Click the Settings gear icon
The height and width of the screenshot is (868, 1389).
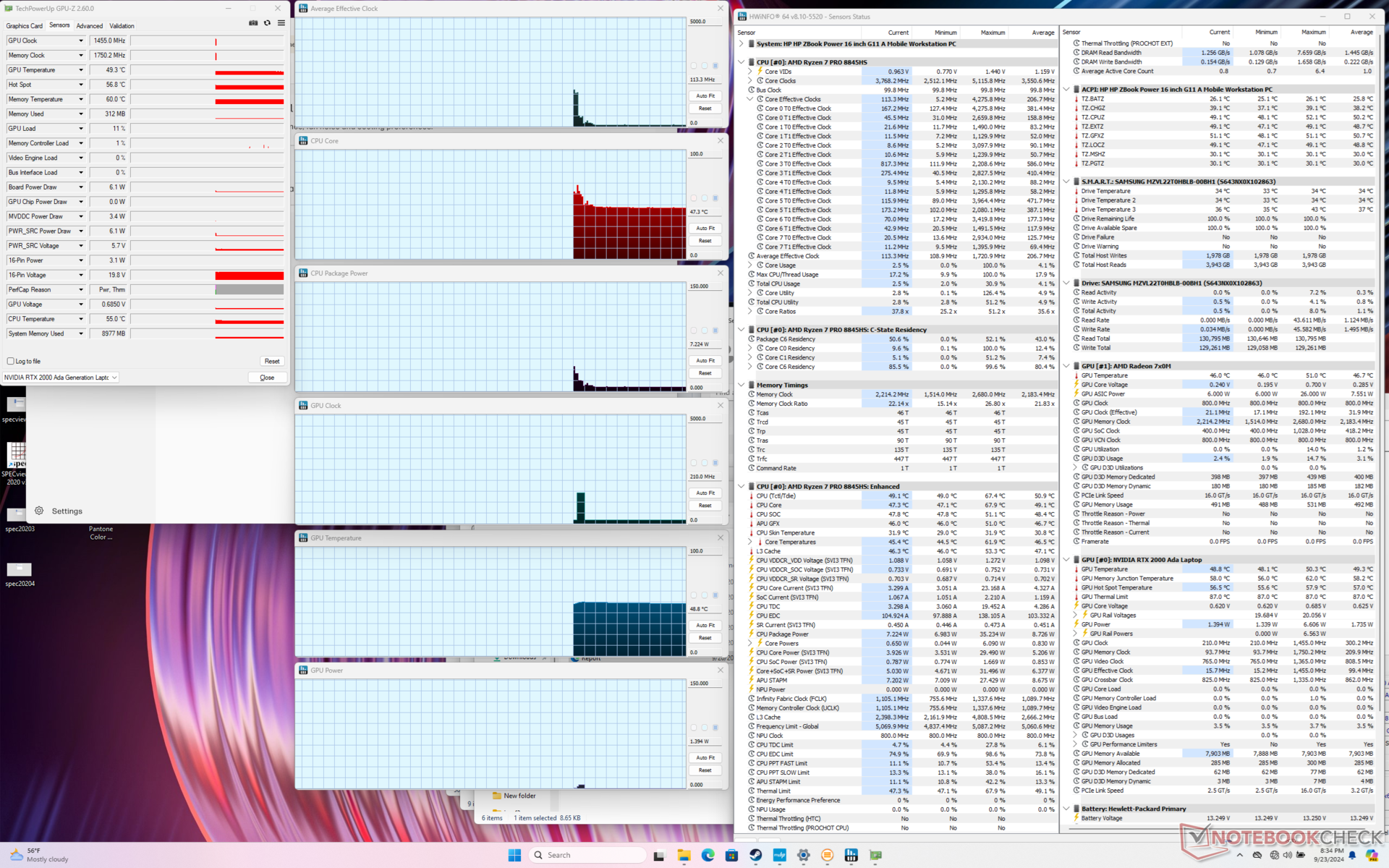click(39, 511)
